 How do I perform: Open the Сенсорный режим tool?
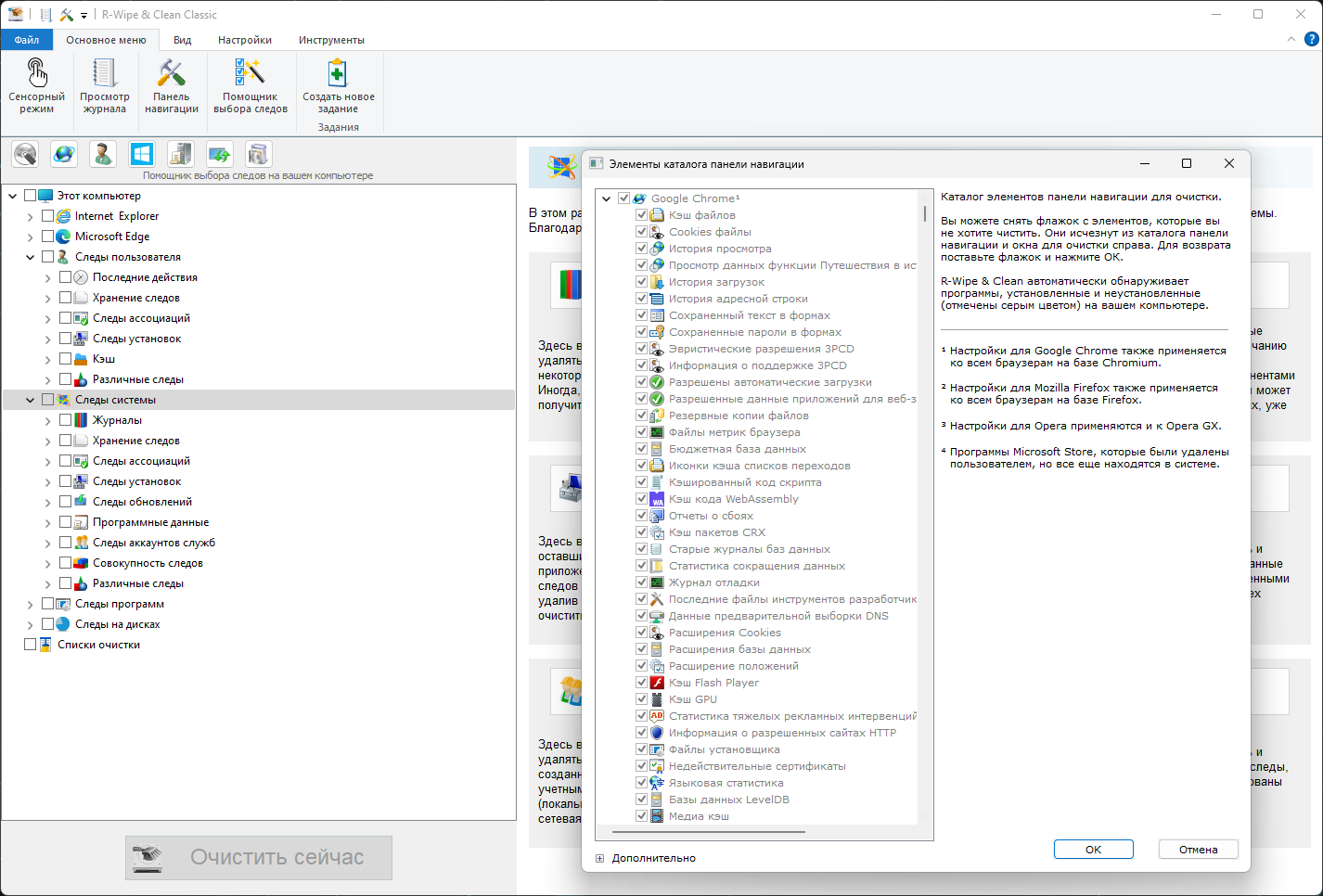pyautogui.click(x=36, y=85)
